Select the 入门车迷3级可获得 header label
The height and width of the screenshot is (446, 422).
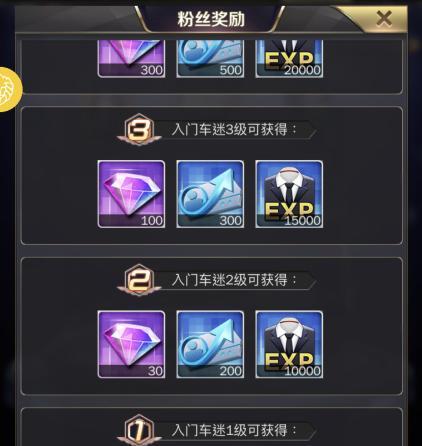[x=234, y=129]
